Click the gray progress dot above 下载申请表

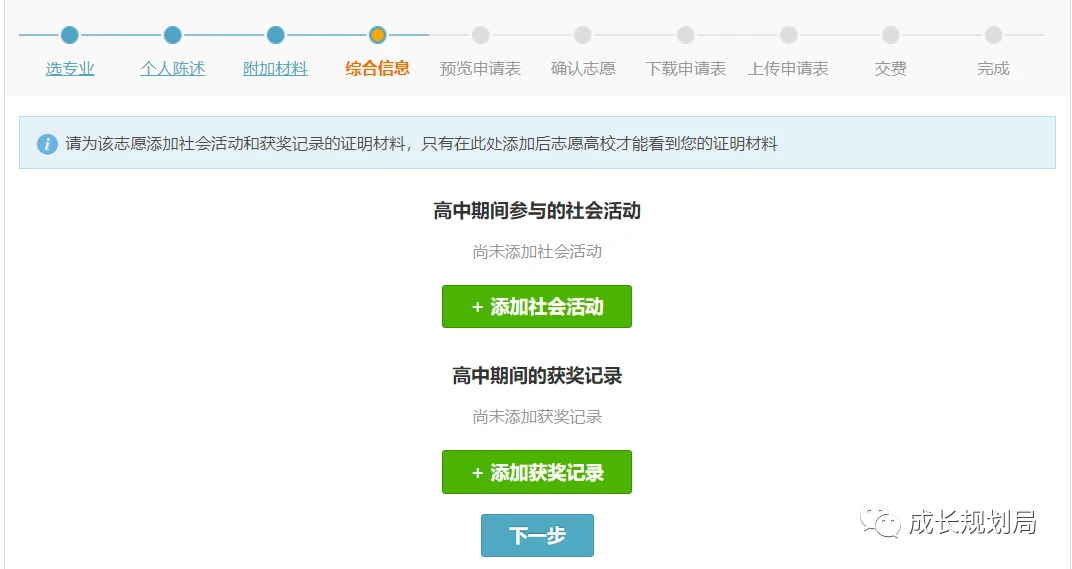[686, 35]
